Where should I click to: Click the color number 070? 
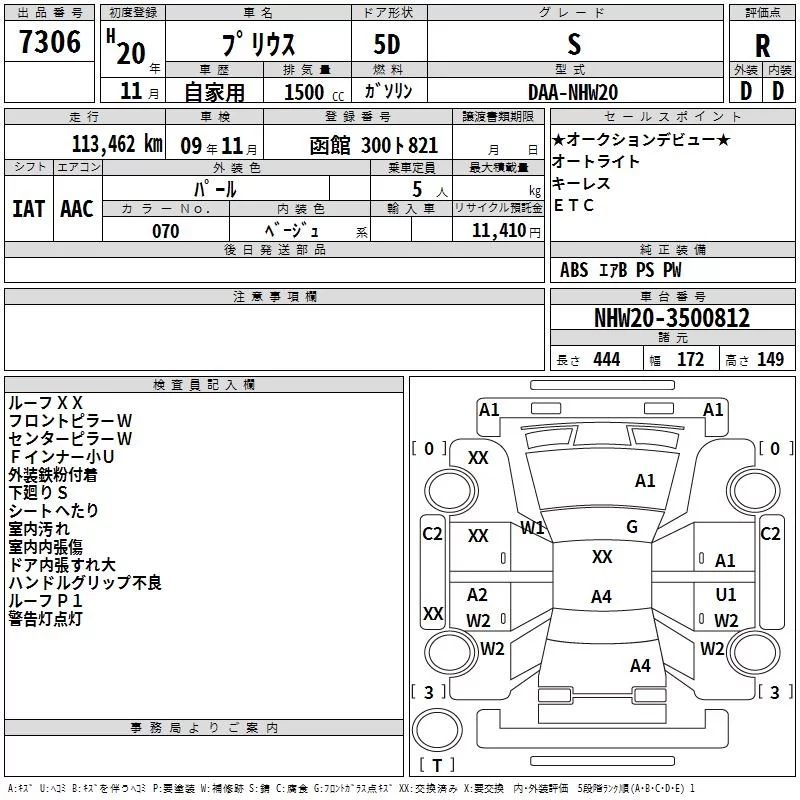(166, 231)
